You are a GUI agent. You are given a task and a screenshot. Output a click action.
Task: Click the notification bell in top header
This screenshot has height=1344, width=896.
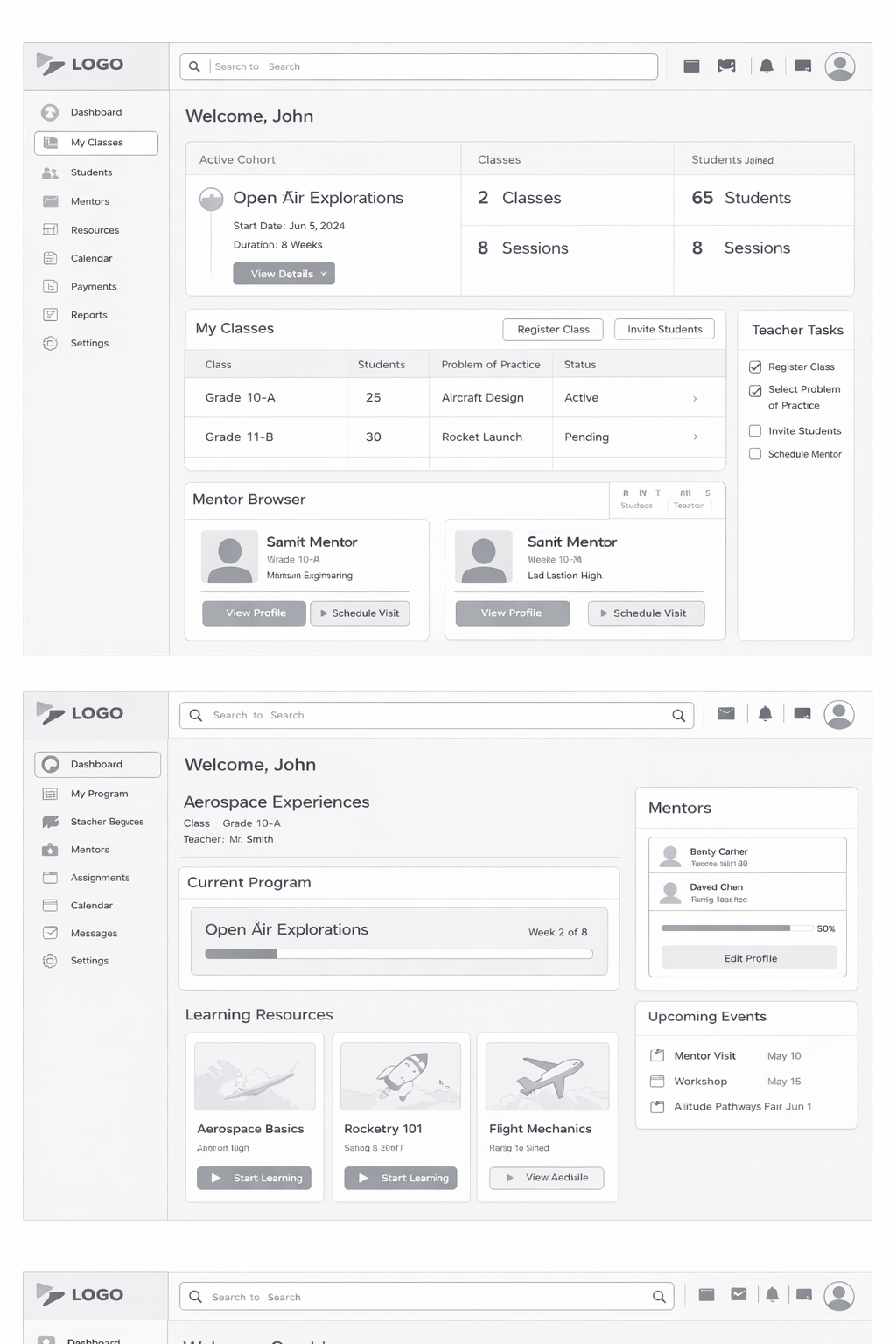pos(766,66)
